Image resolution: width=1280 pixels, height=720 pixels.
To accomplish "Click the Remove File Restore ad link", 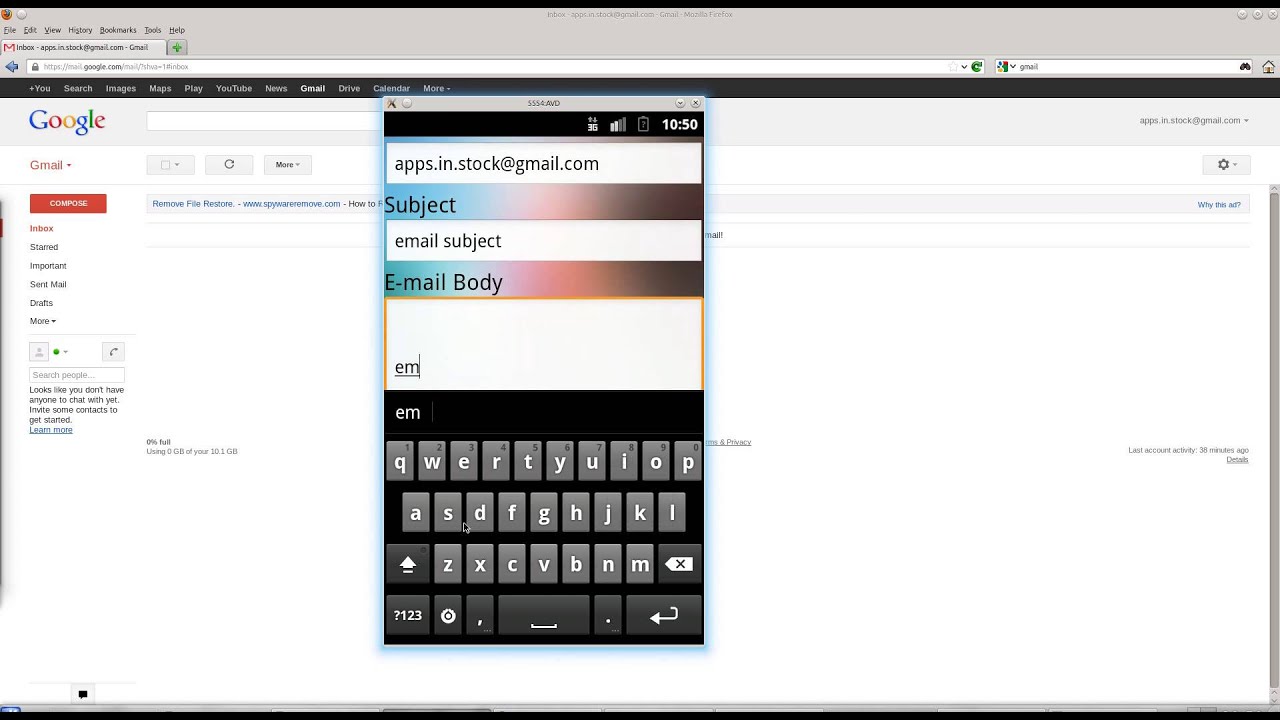I will click(x=193, y=204).
